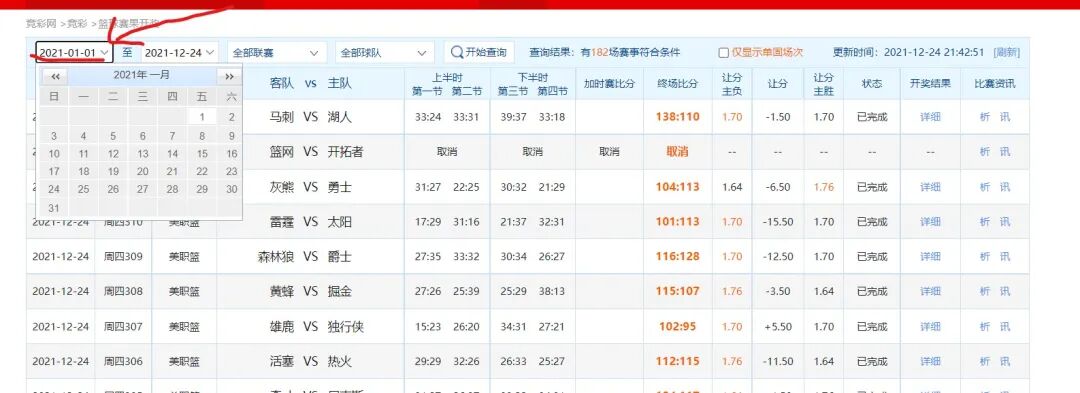Open 讯 for 灰熊 VS 勇士

coord(1005,187)
